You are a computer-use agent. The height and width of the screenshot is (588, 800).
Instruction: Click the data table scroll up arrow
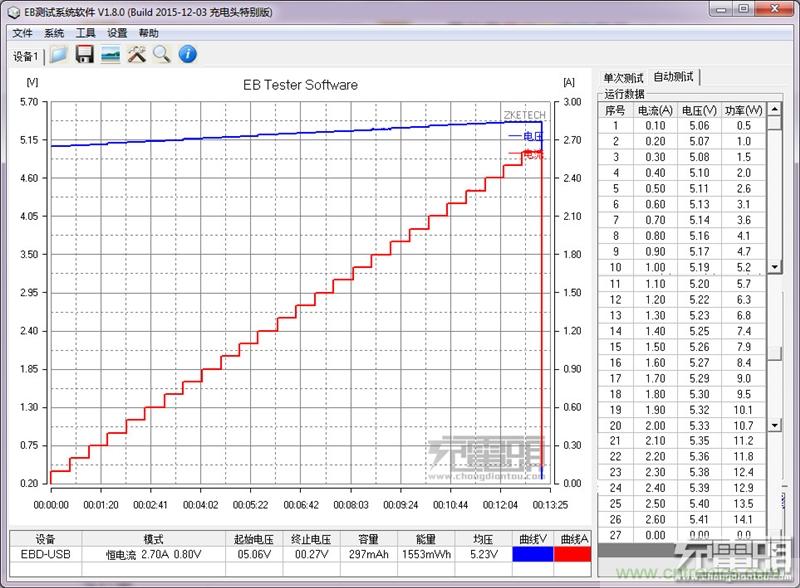click(x=775, y=109)
